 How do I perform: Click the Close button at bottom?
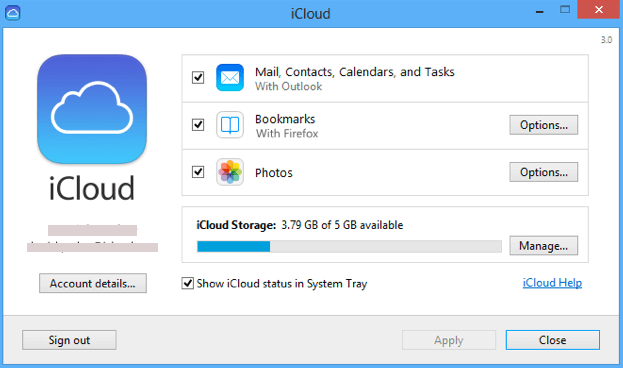(553, 340)
